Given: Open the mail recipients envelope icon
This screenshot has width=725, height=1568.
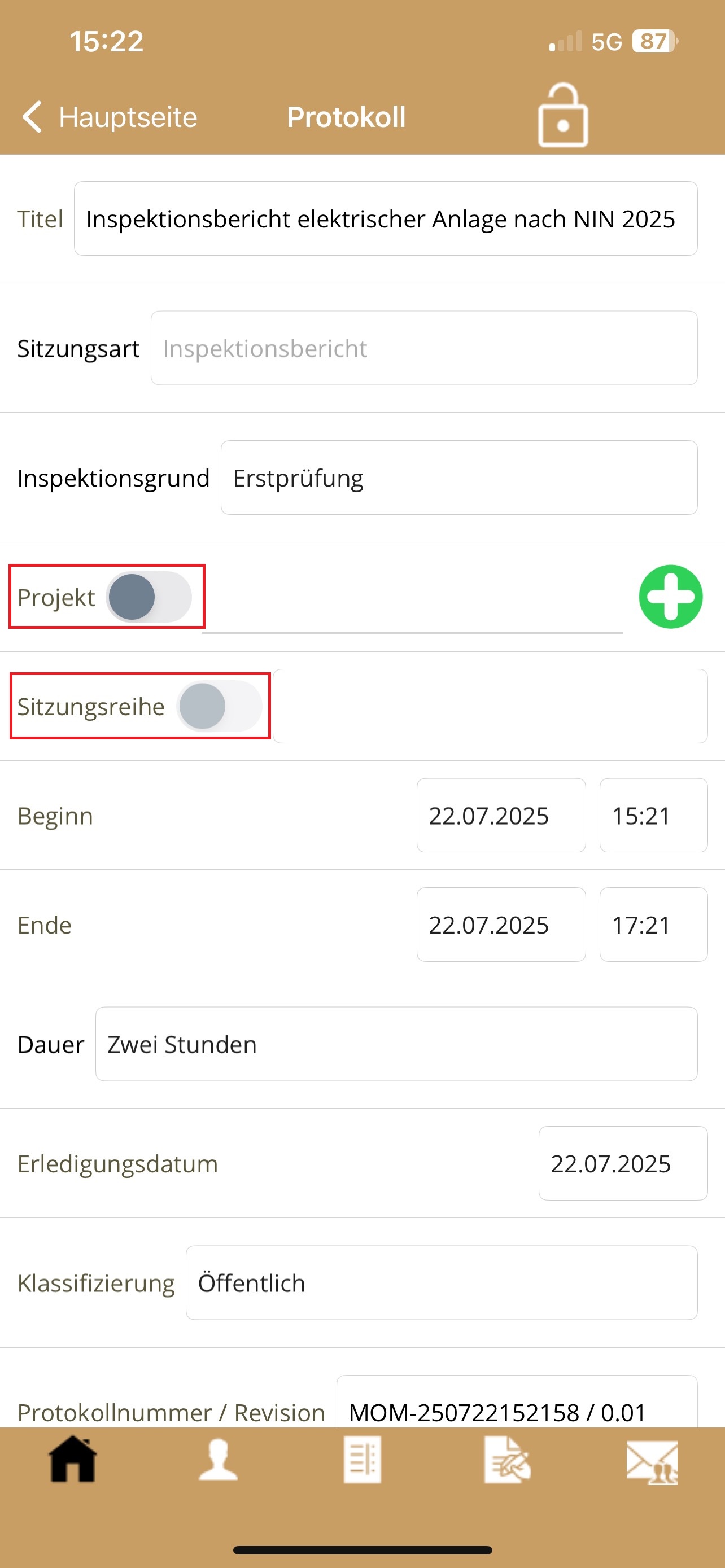Looking at the screenshot, I should (652, 1461).
